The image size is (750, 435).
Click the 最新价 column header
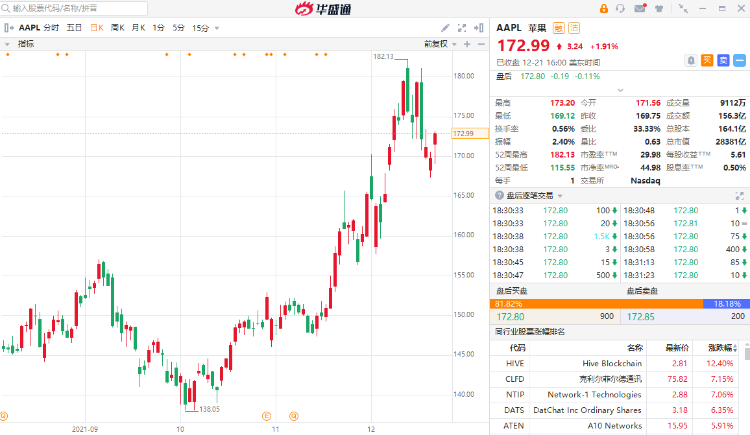click(x=677, y=347)
